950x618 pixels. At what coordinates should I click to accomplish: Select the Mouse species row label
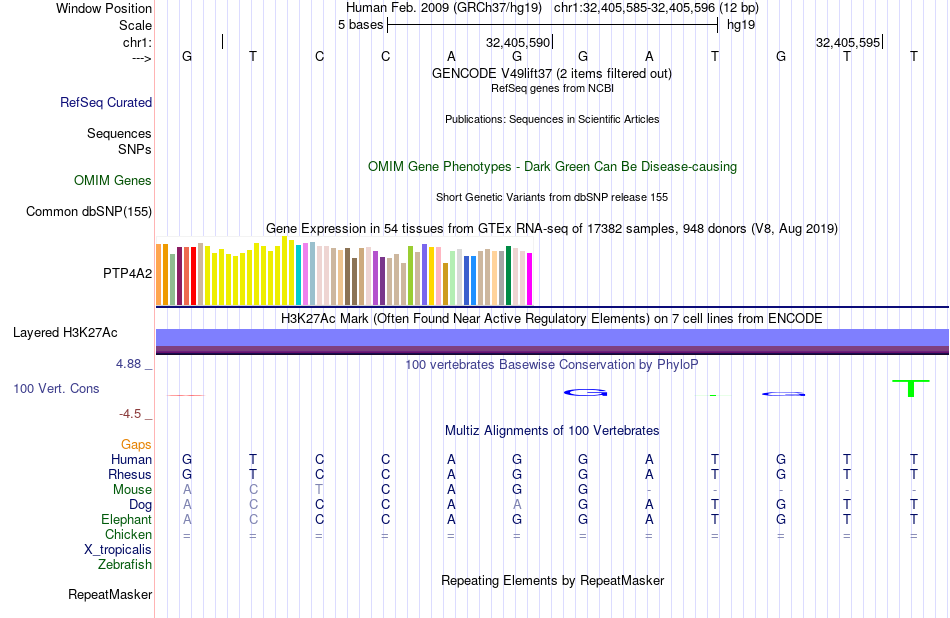pos(132,490)
